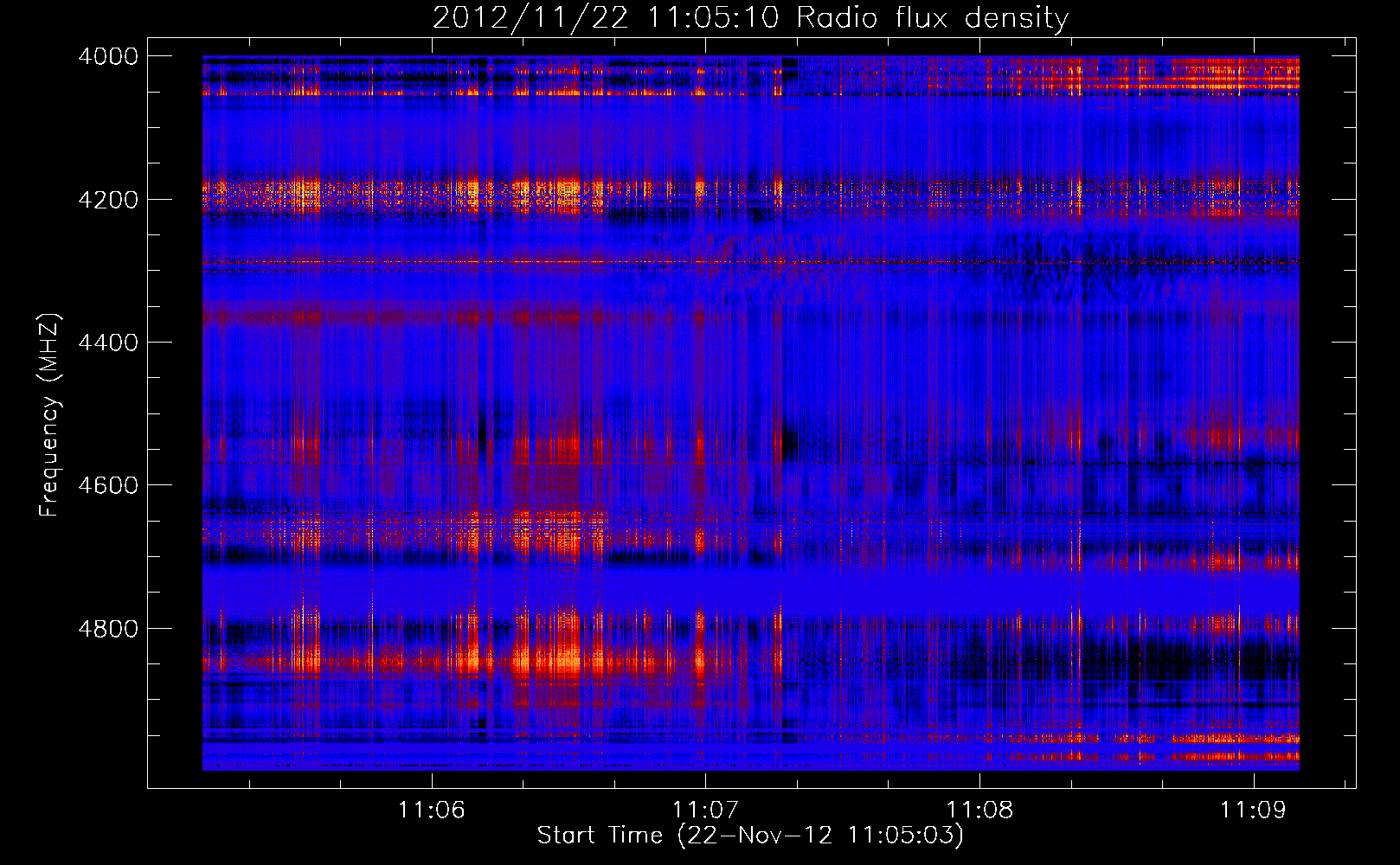Select the 4400 frequency tick label
This screenshot has height=865, width=1400.
pyautogui.click(x=108, y=343)
